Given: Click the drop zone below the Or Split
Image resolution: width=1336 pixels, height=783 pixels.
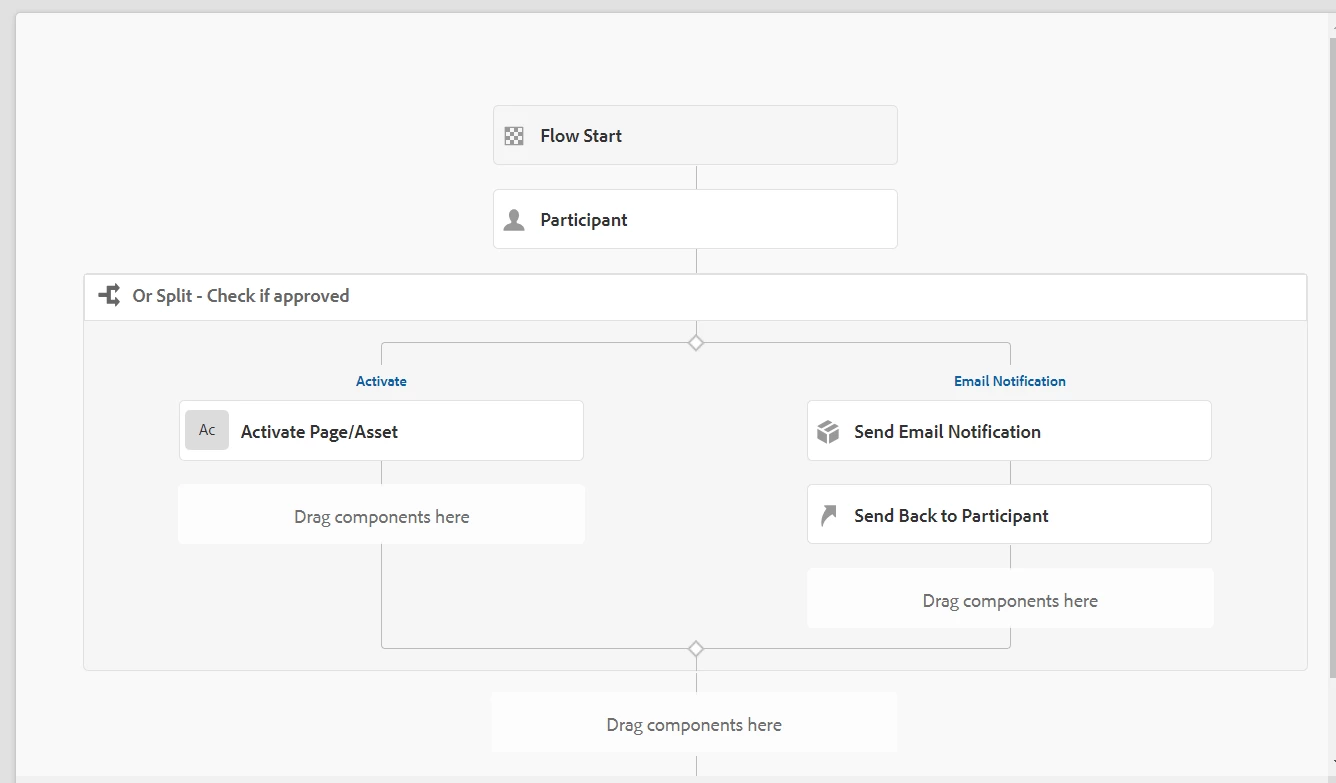Looking at the screenshot, I should click(694, 724).
